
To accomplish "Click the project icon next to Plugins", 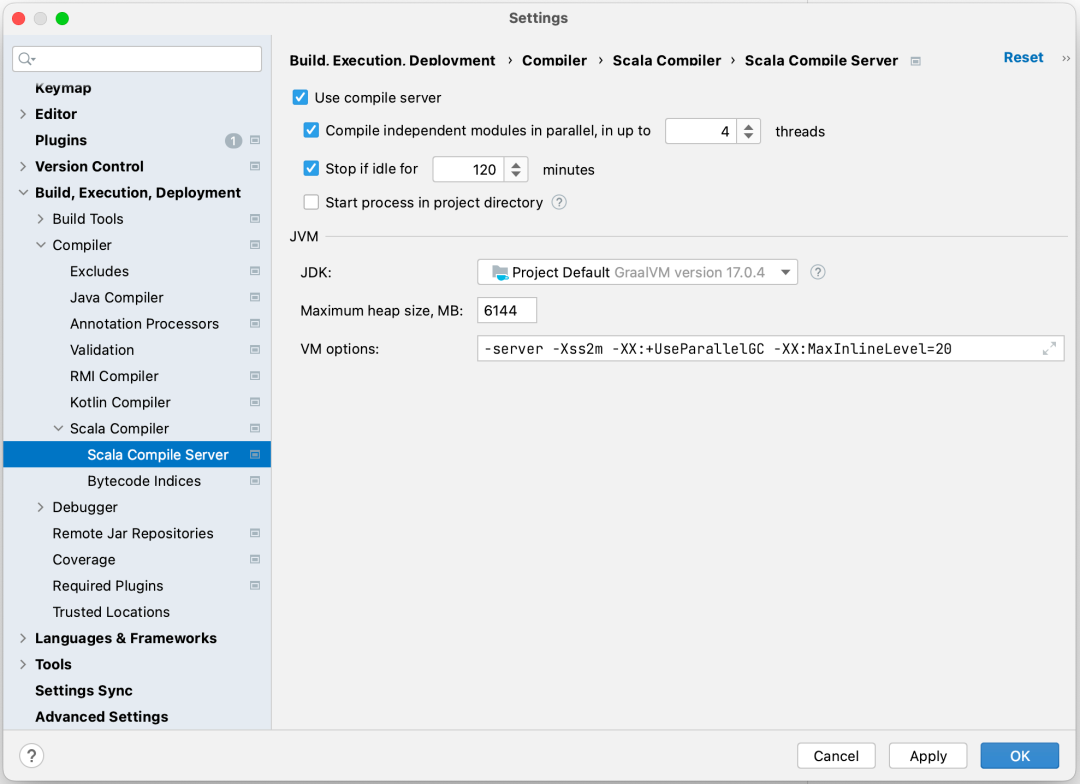I will point(255,141).
